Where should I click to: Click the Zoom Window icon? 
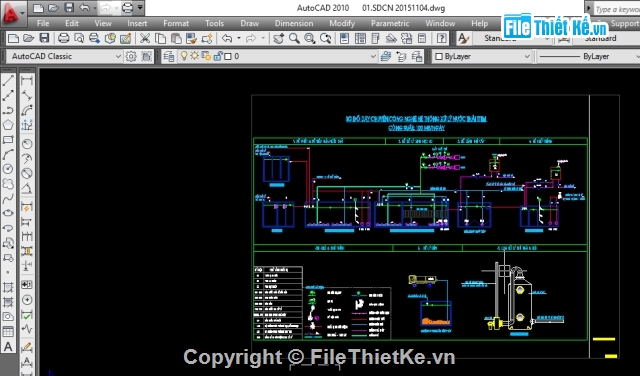[310, 39]
